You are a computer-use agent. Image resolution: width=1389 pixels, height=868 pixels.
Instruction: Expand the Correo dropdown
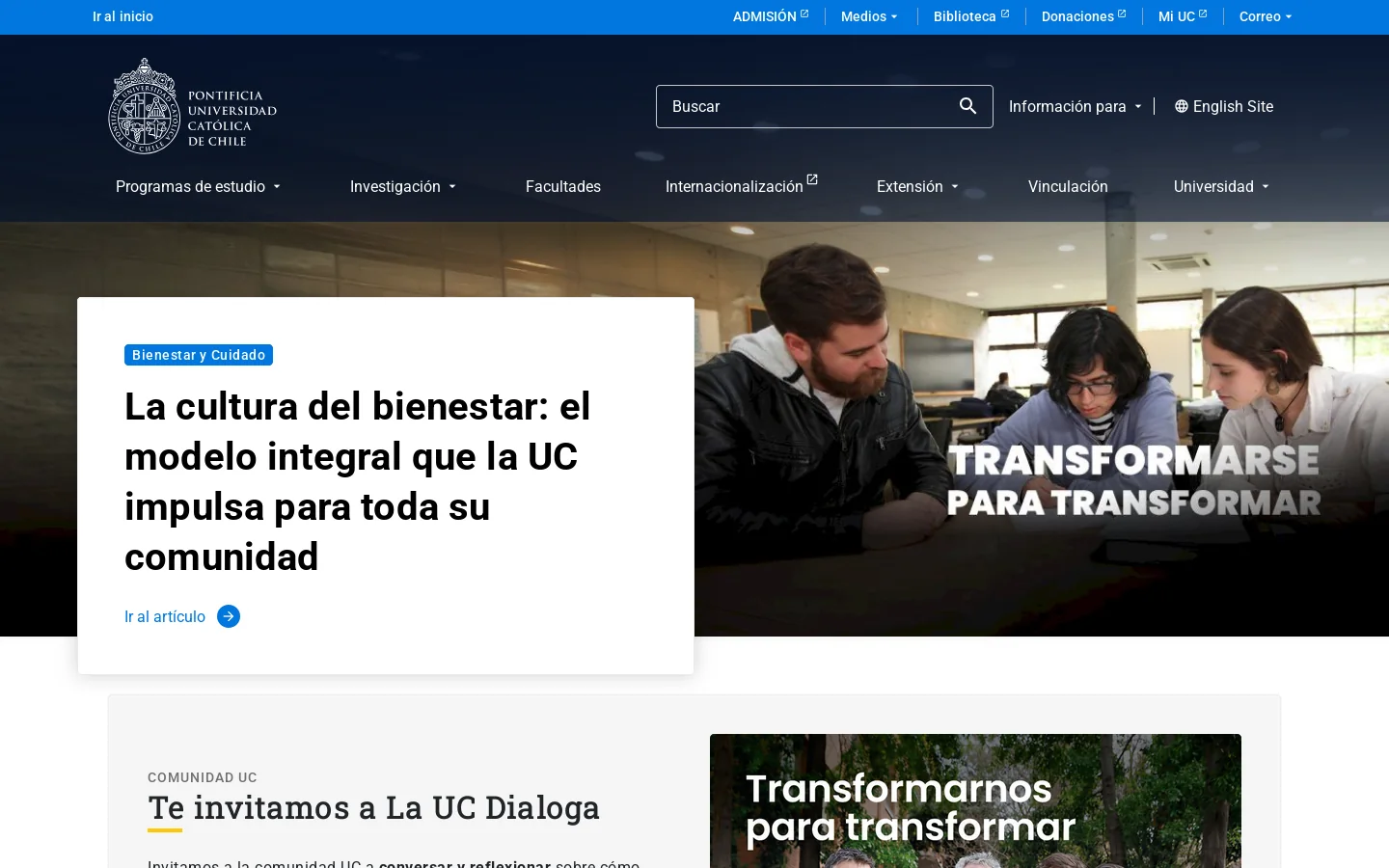1266,16
